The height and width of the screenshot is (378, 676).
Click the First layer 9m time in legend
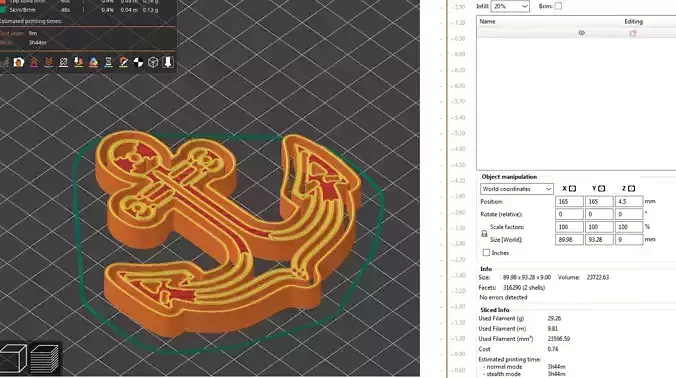33,33
